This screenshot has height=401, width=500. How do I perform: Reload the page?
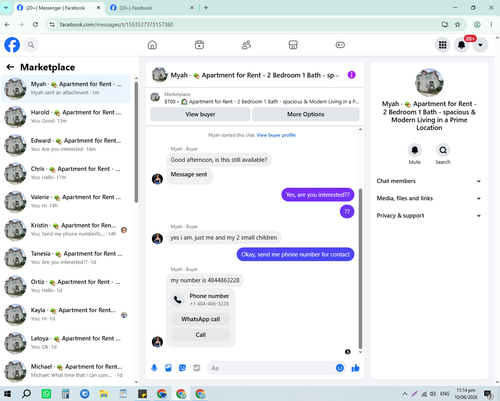35,24
